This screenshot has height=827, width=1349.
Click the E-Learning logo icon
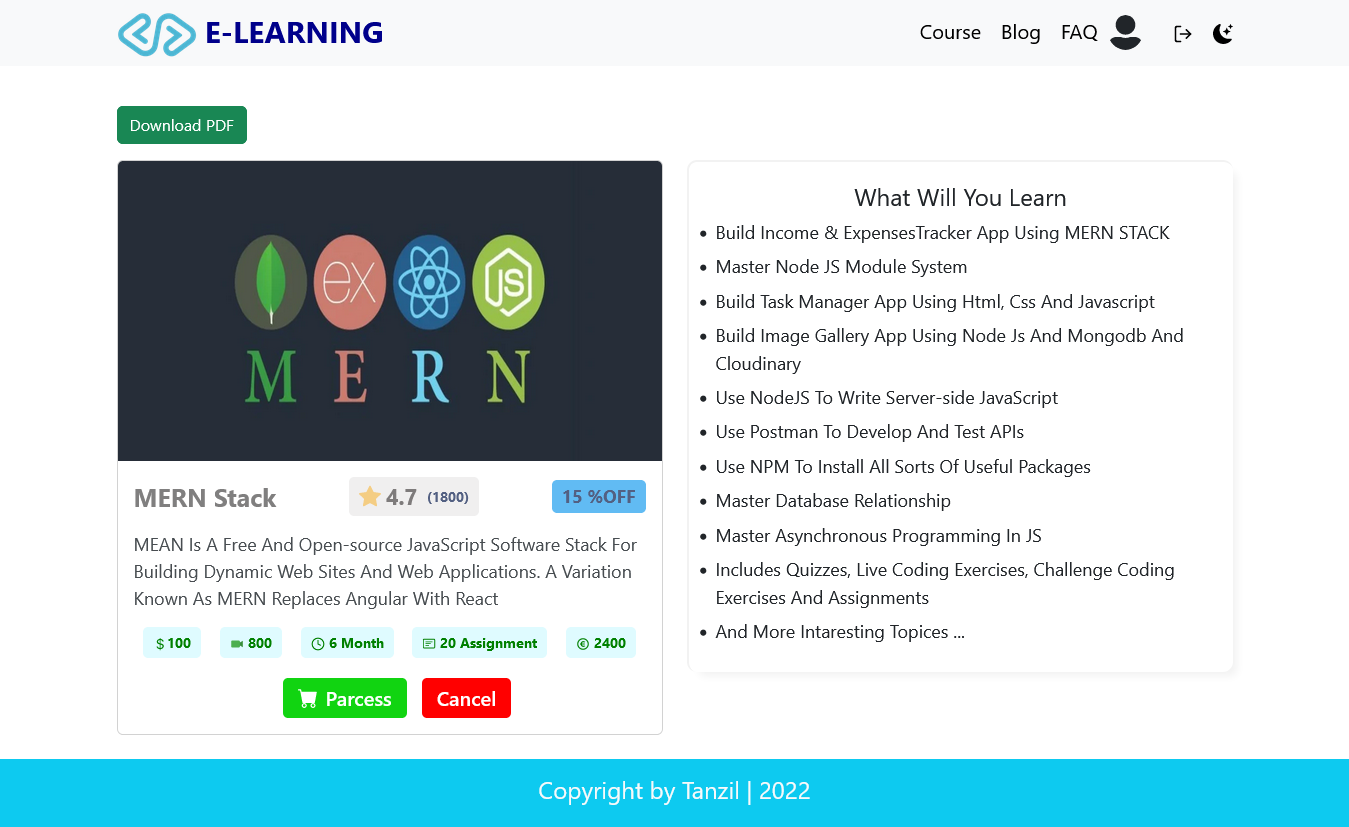coord(156,34)
